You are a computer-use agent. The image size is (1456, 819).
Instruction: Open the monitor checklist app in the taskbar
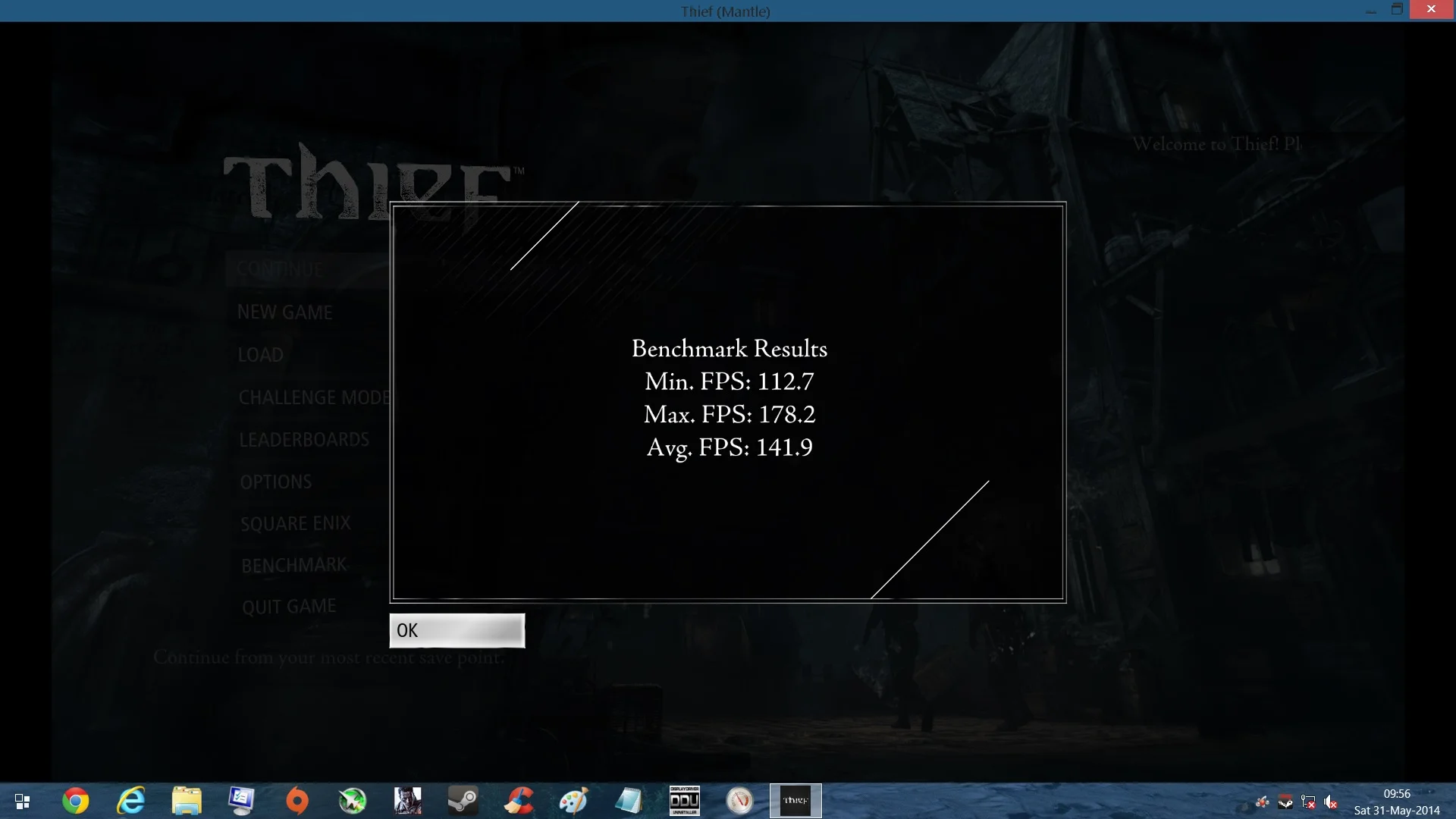241,801
